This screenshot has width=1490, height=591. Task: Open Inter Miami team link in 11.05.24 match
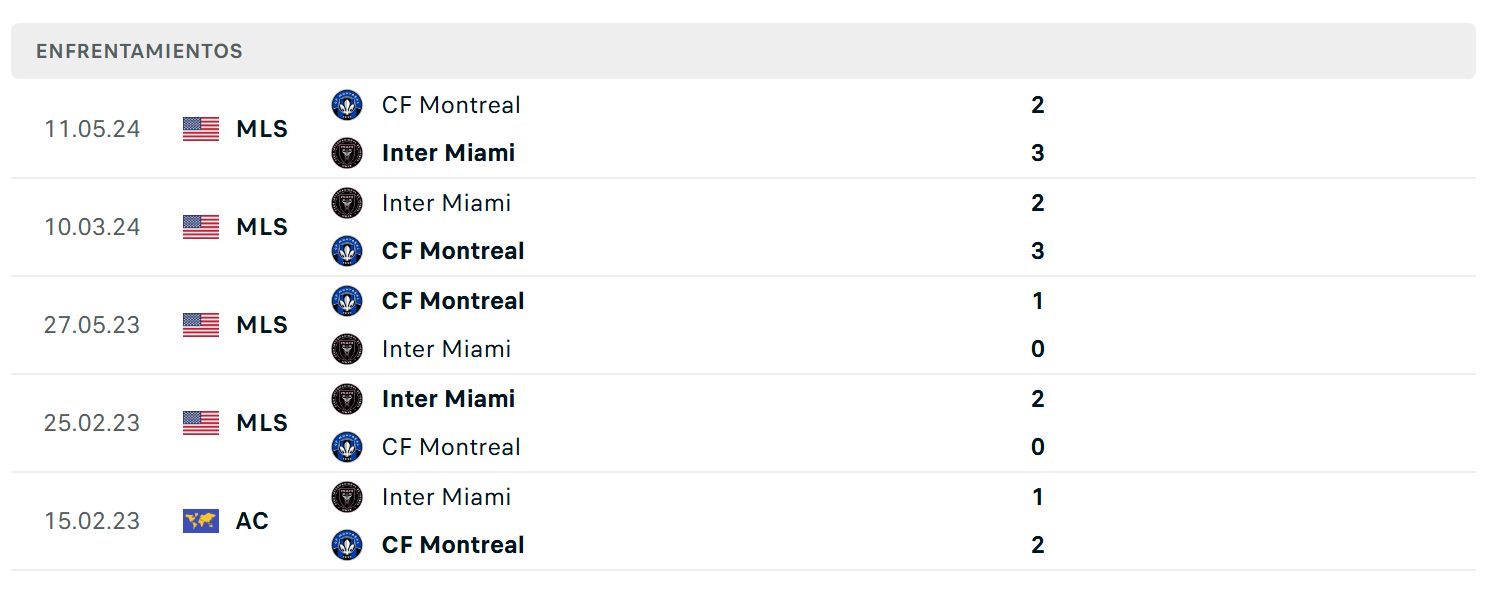[x=448, y=153]
